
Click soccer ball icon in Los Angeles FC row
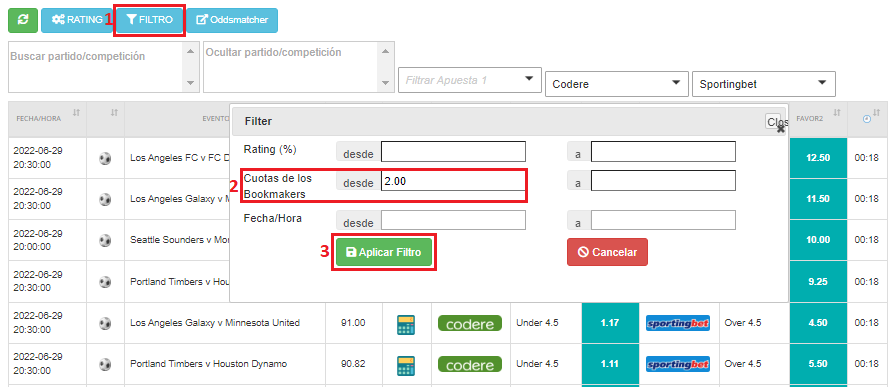(105, 158)
